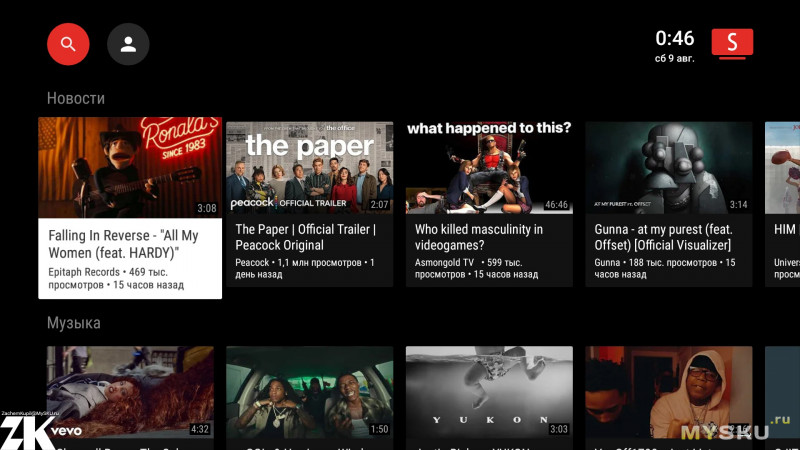800x450 pixels.
Task: Click Gunna 188 тыс. просмотров text
Action: tap(665, 268)
